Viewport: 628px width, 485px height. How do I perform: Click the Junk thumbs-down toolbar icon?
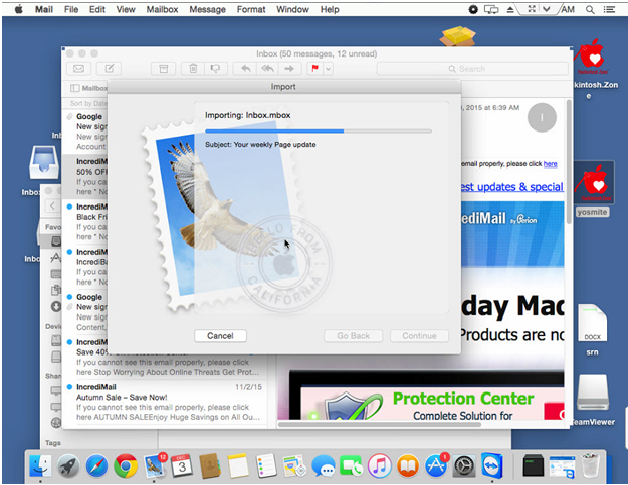pyautogui.click(x=215, y=69)
